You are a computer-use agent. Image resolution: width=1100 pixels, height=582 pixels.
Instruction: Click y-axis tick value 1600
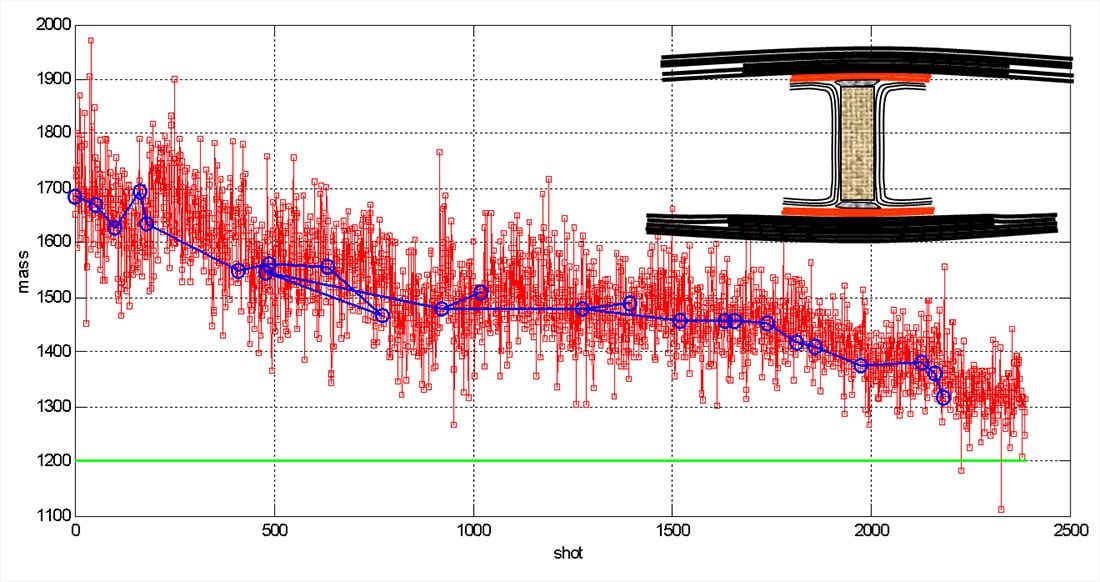[x=53, y=243]
